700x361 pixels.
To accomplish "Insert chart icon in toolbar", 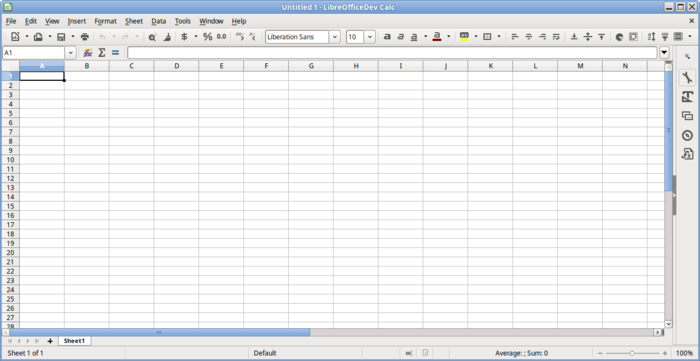I will pyautogui.click(x=619, y=37).
